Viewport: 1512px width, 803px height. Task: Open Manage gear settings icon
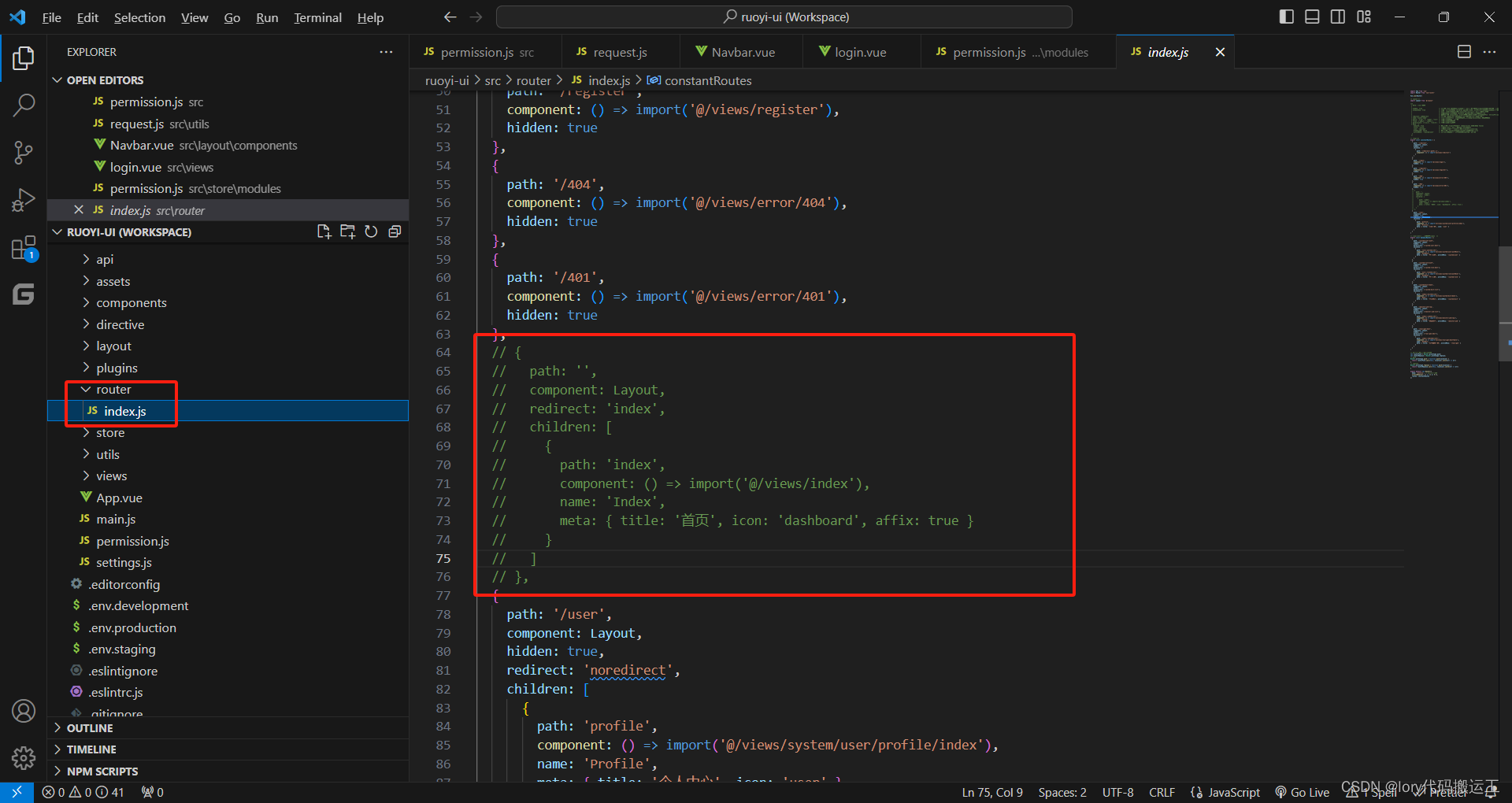tap(24, 758)
